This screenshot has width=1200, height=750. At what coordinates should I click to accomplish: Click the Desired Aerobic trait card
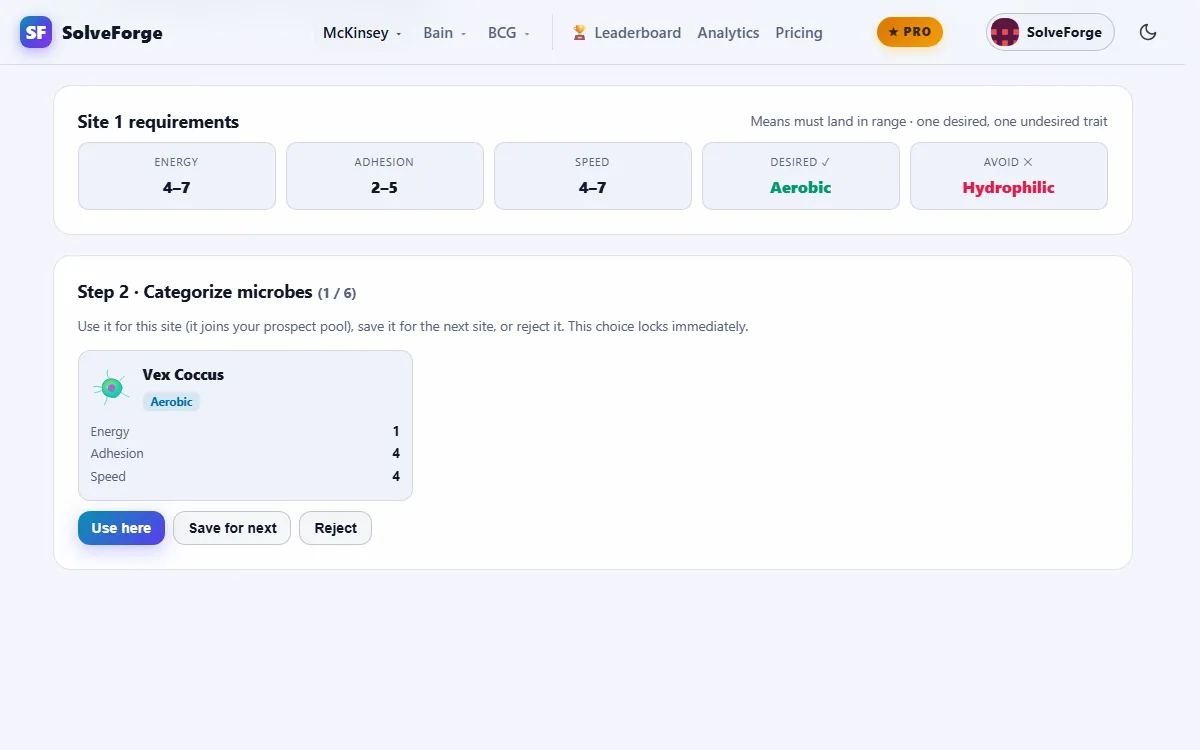click(801, 176)
